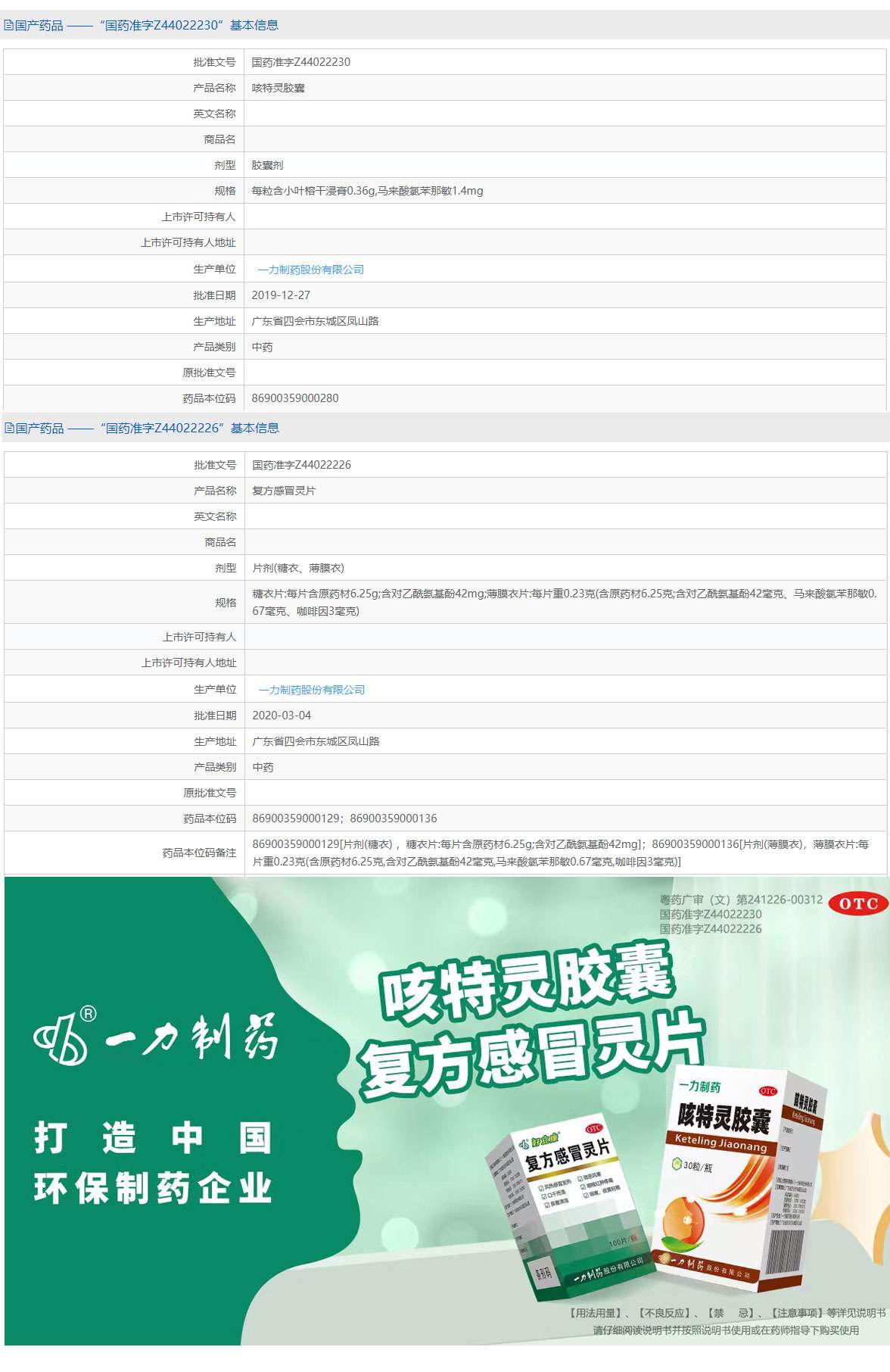Image resolution: width=890 pixels, height=1372 pixels.
Task: Open the 一力制药股份有限公司 link in the Z44022230 table
Action: coord(311,270)
